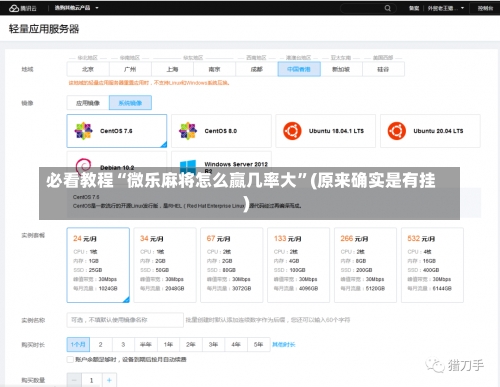Select the 北京 region
Screen dimensions: 500x387
88,69
